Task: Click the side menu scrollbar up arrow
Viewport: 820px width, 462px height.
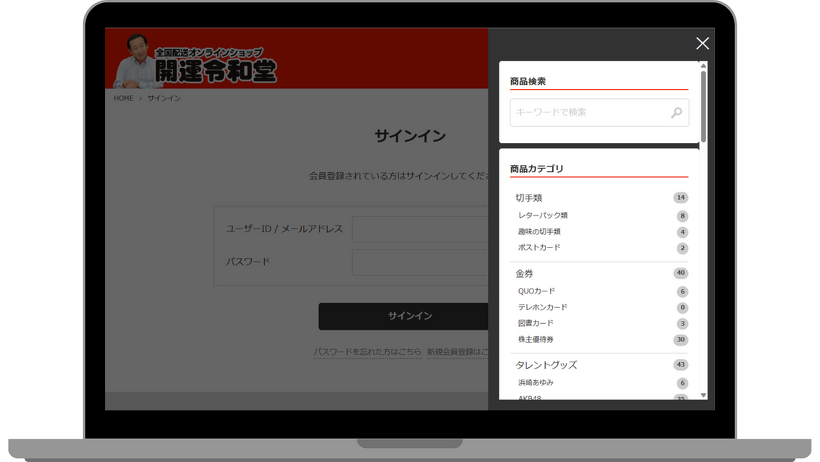Action: coord(703,66)
